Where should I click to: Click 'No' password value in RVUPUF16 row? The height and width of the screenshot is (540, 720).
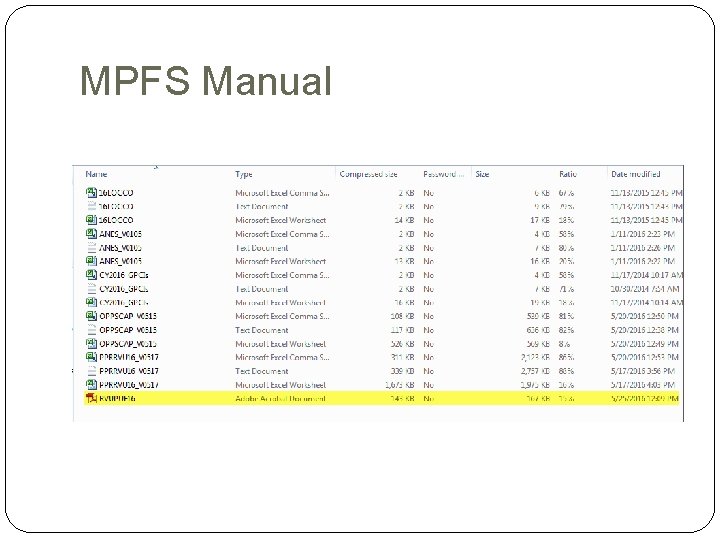[x=428, y=399]
